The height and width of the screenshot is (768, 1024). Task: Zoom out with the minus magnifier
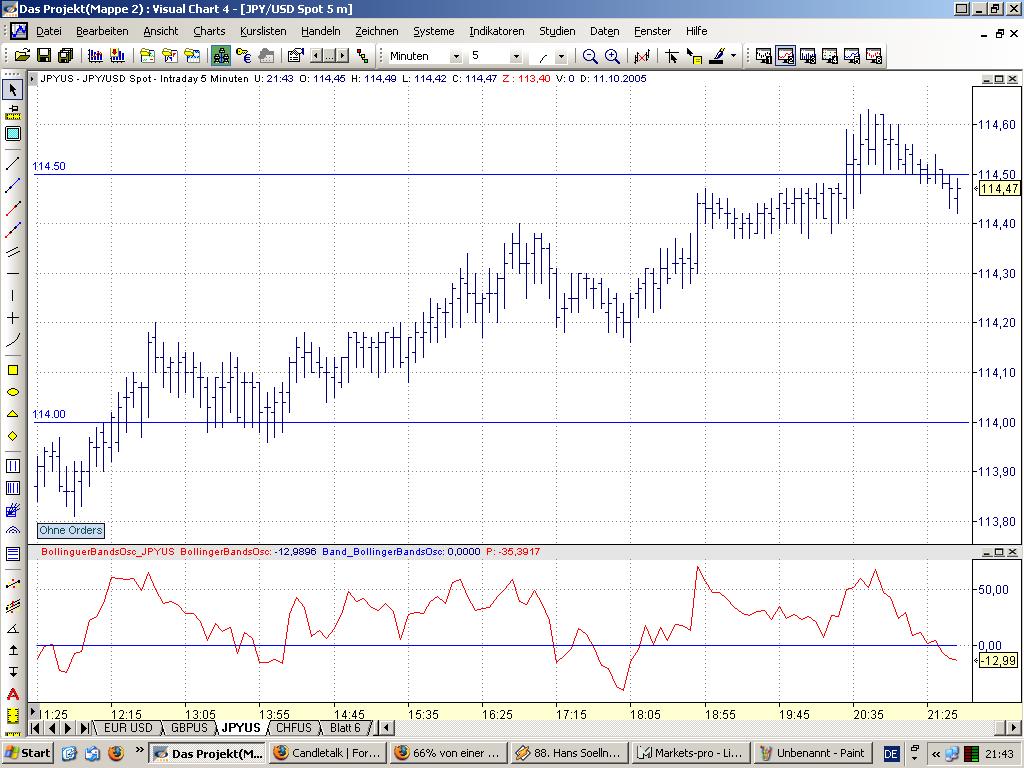(x=590, y=56)
